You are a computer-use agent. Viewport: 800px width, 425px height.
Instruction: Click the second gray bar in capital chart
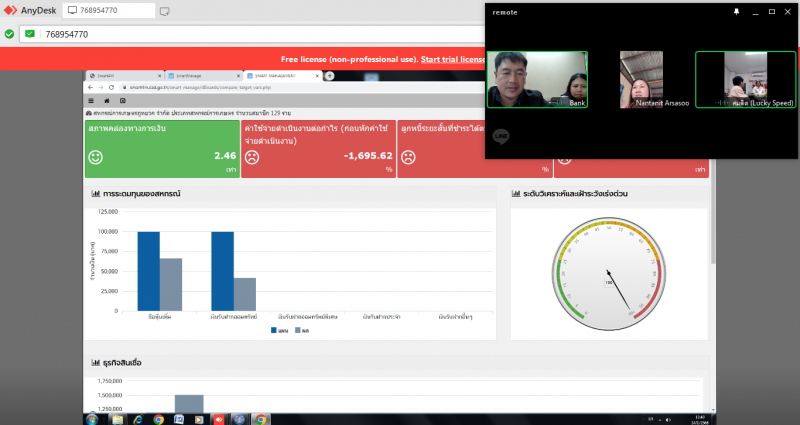point(245,294)
